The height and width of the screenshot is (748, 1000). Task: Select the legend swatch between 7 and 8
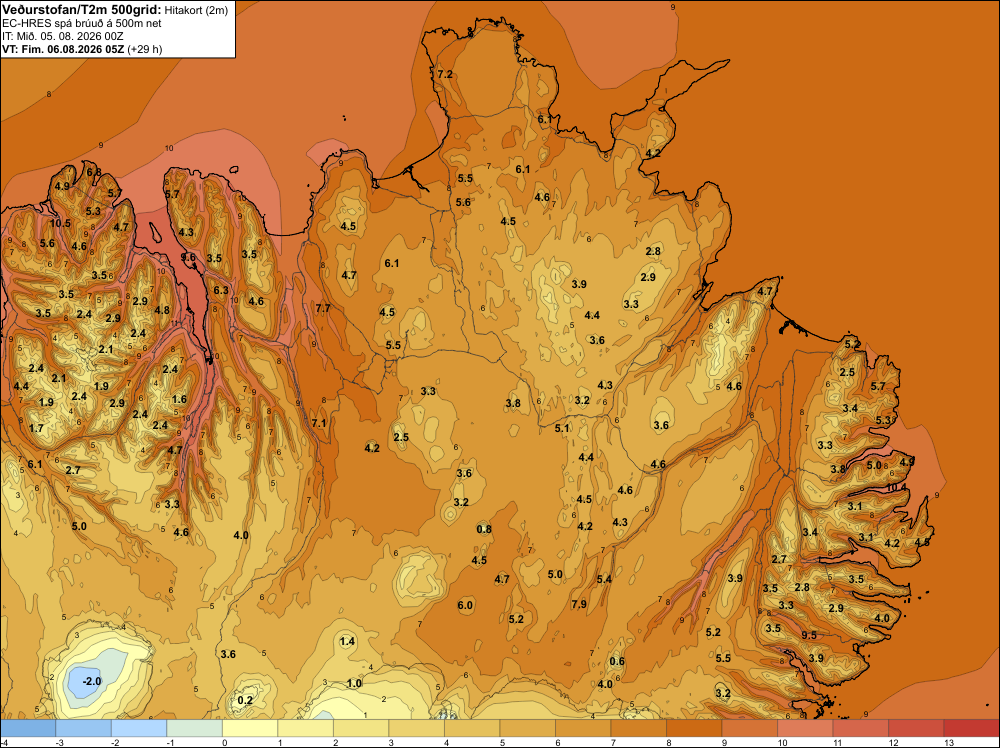coord(638,728)
